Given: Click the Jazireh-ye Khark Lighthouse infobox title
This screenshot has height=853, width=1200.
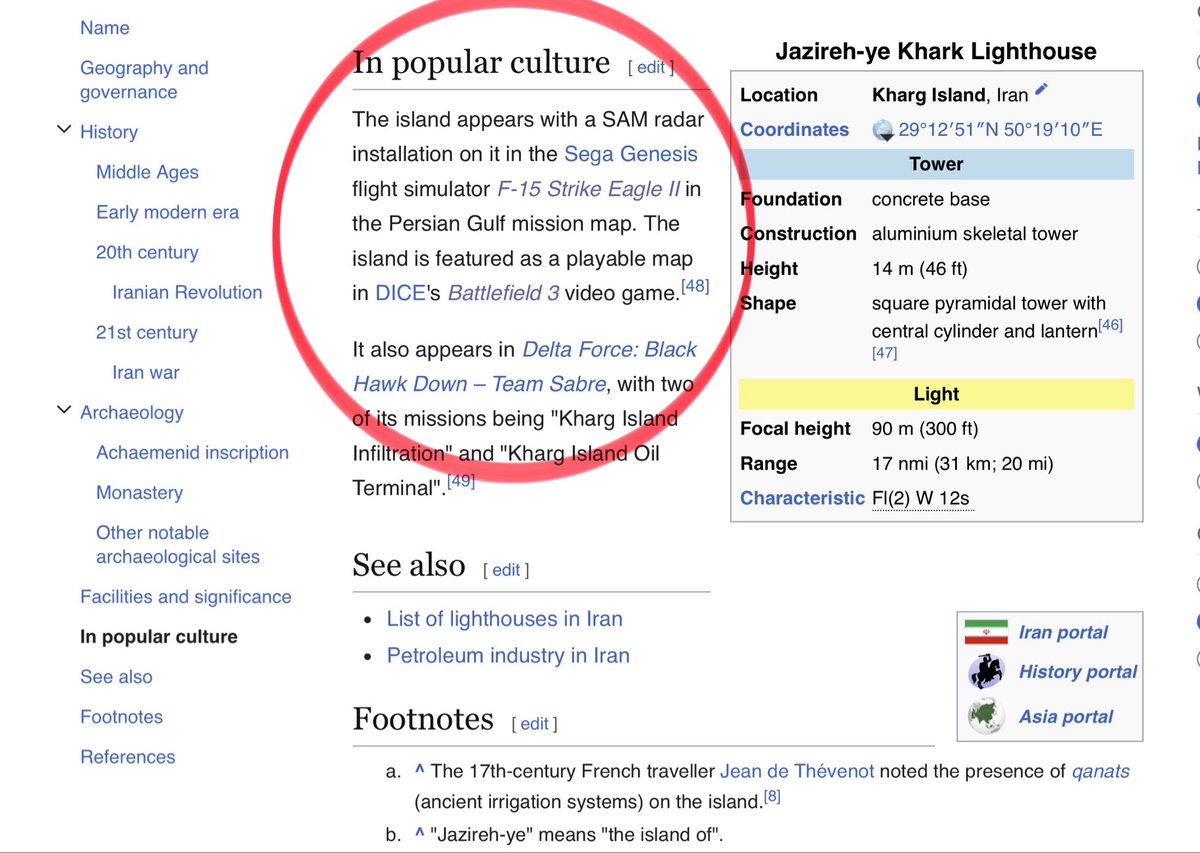Looking at the screenshot, I should [936, 51].
